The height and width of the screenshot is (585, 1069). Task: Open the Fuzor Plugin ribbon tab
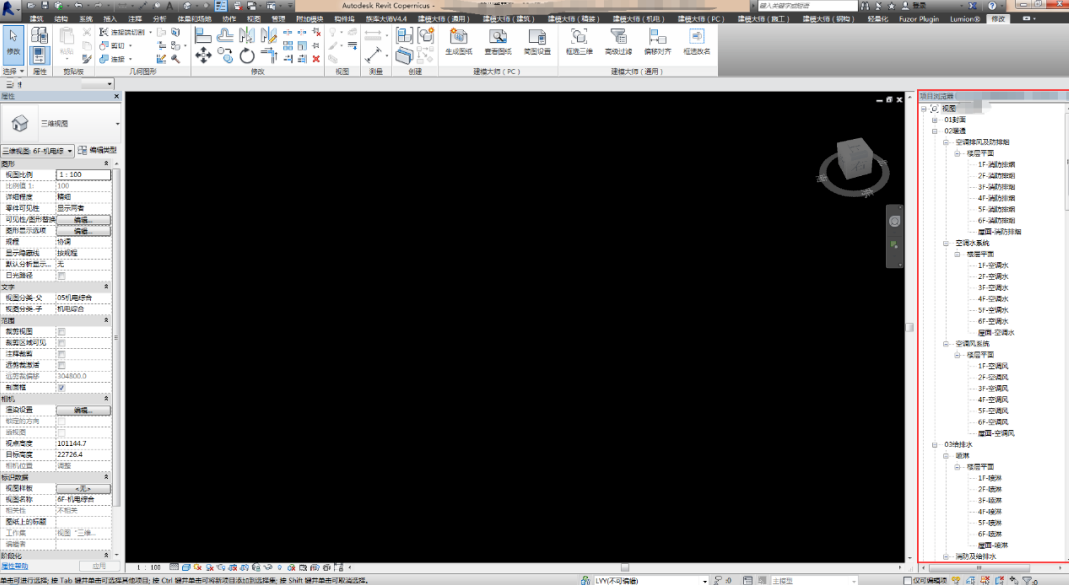click(918, 19)
